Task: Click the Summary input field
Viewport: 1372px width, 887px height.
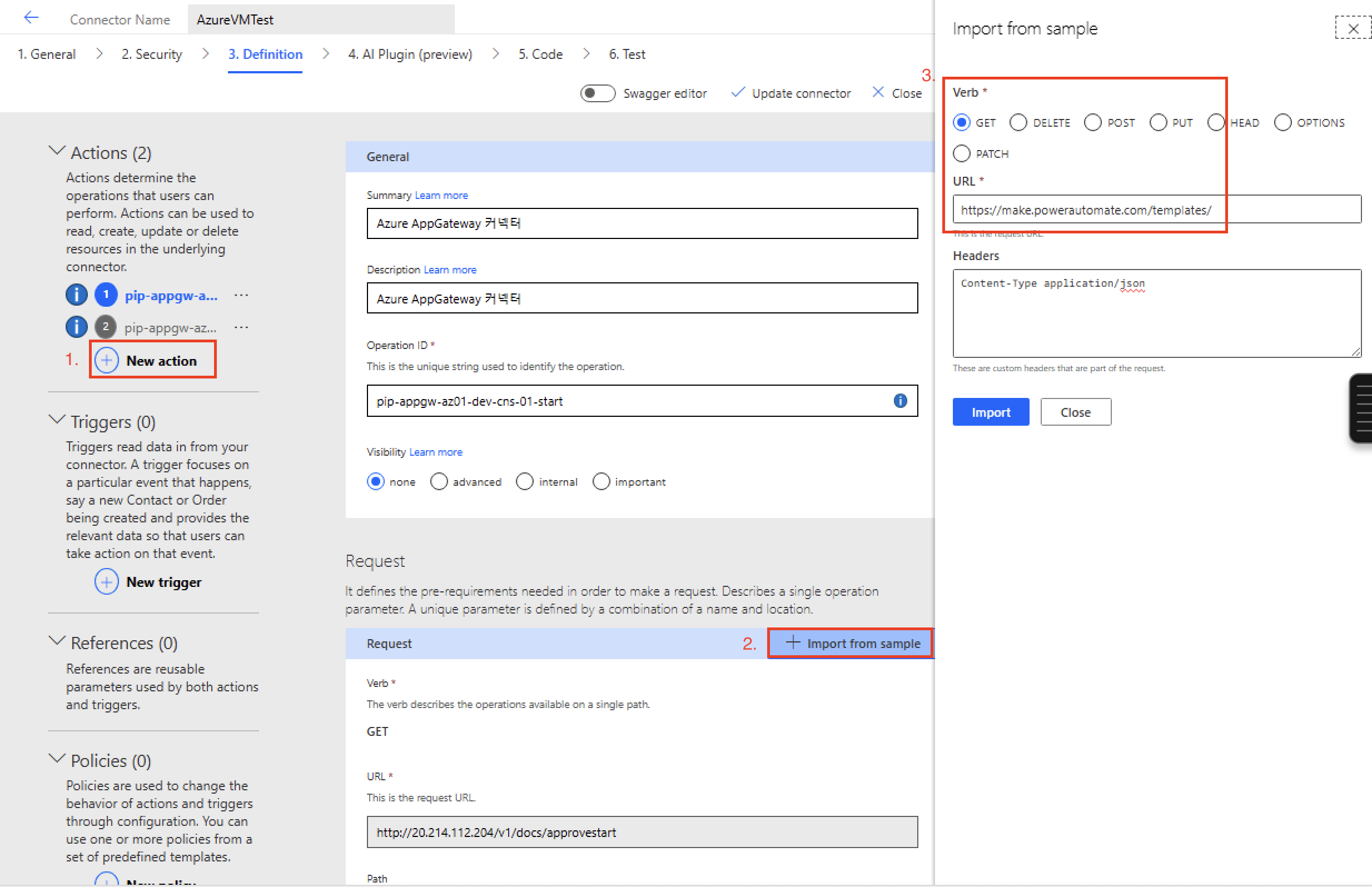Action: pos(642,223)
